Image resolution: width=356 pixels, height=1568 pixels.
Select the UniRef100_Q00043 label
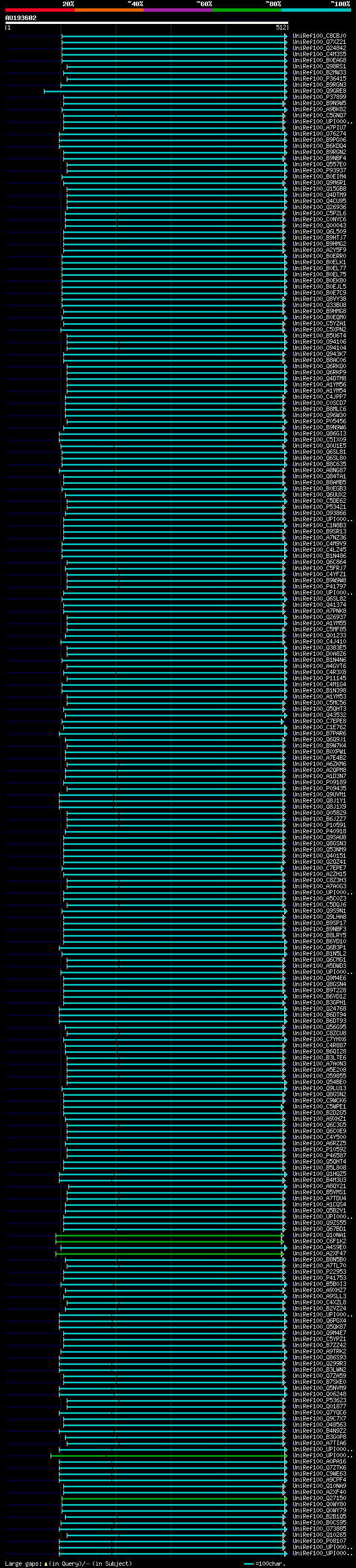[x=319, y=225]
